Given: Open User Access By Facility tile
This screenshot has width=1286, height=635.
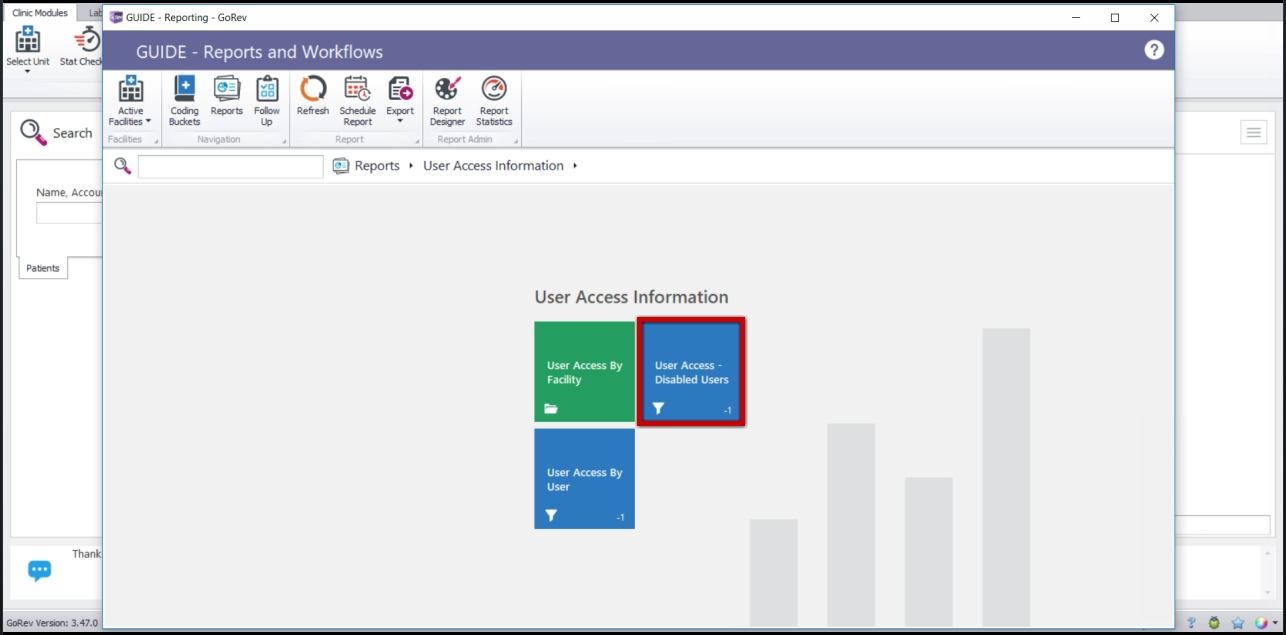Looking at the screenshot, I should point(584,371).
